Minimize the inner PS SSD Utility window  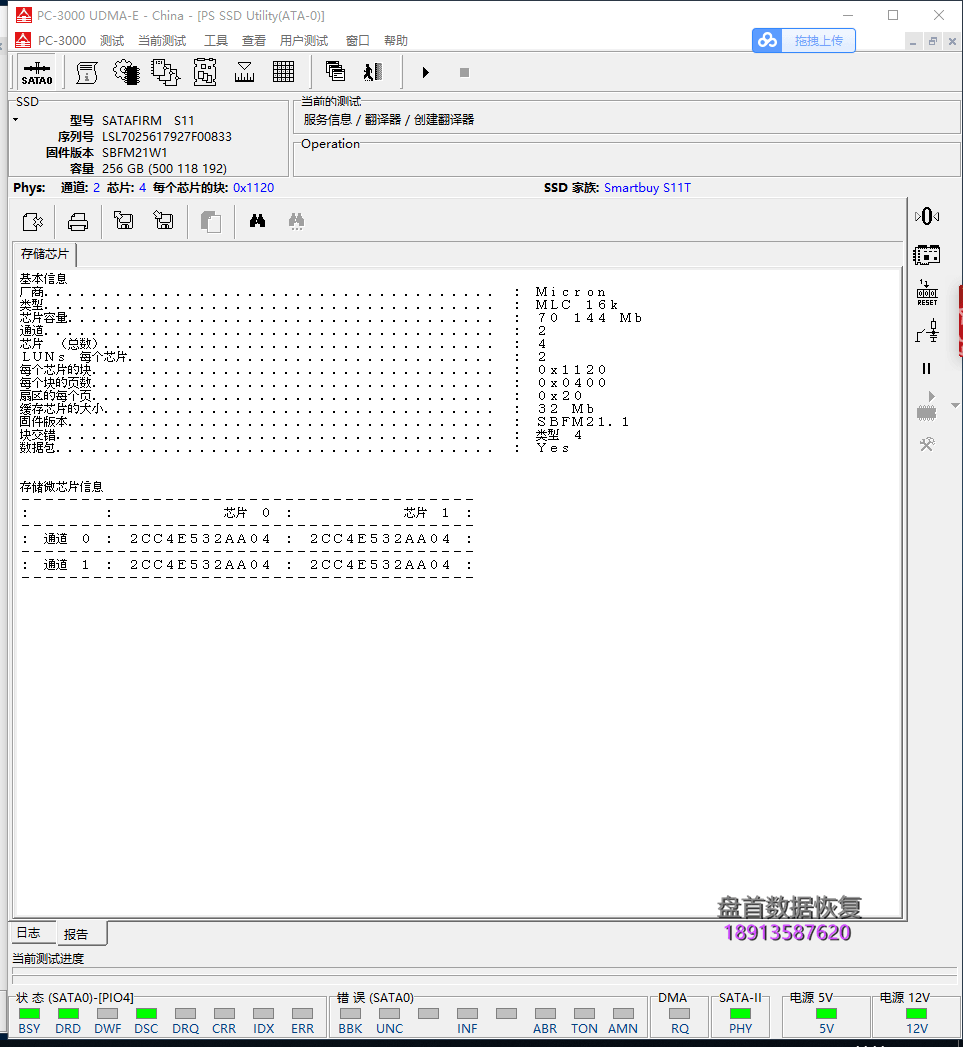pyautogui.click(x=912, y=41)
